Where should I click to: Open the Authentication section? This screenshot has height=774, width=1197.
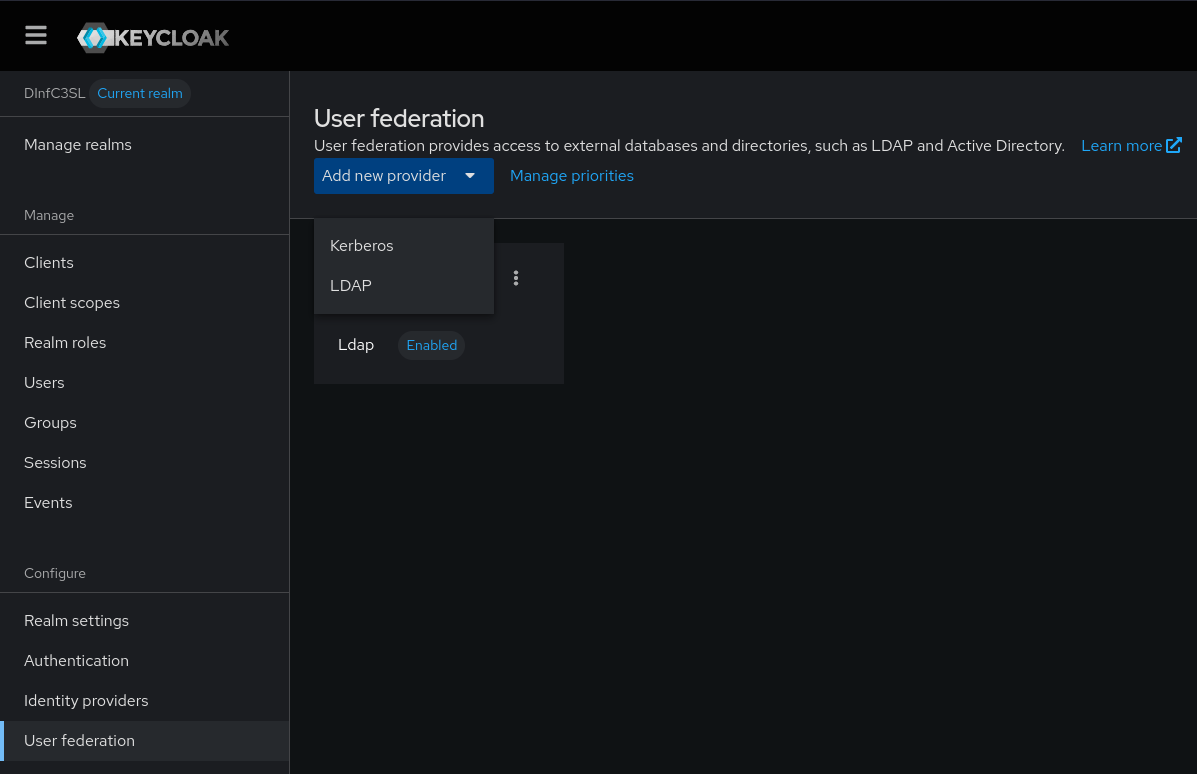[76, 660]
